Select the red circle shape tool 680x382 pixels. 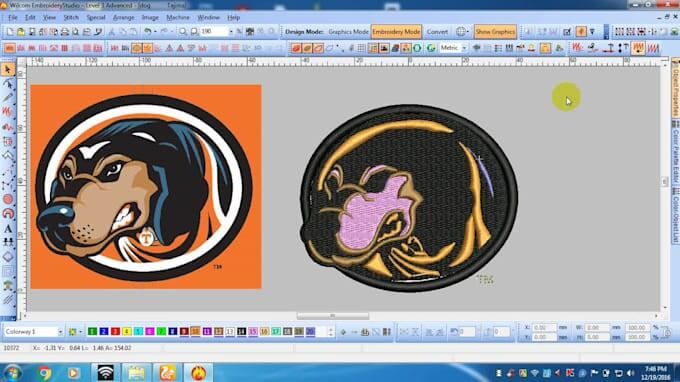[x=8, y=199]
